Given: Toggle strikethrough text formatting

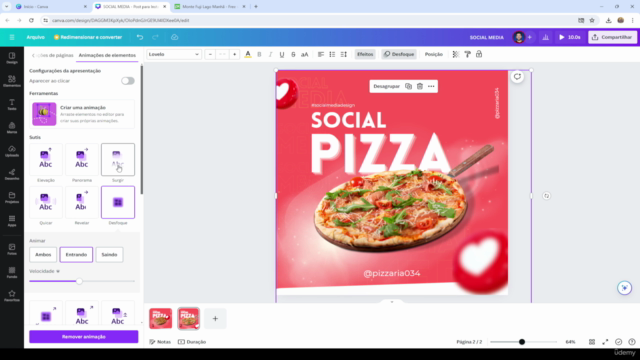Looking at the screenshot, I should click(293, 54).
